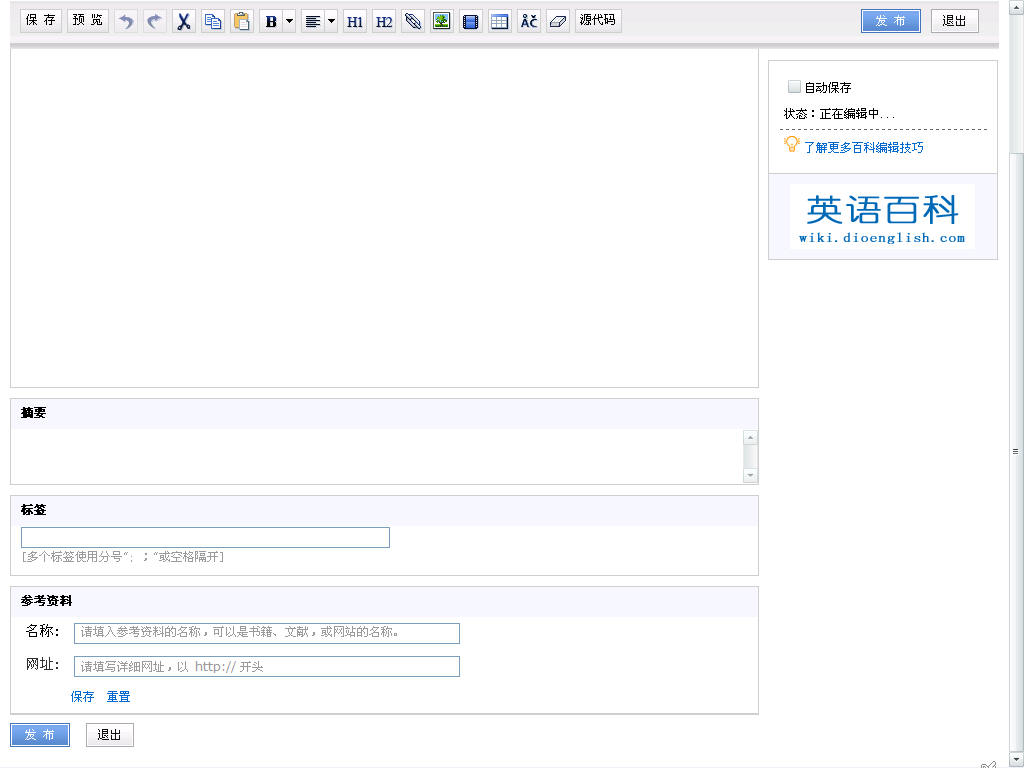Insert an image with the picture icon

(441, 21)
